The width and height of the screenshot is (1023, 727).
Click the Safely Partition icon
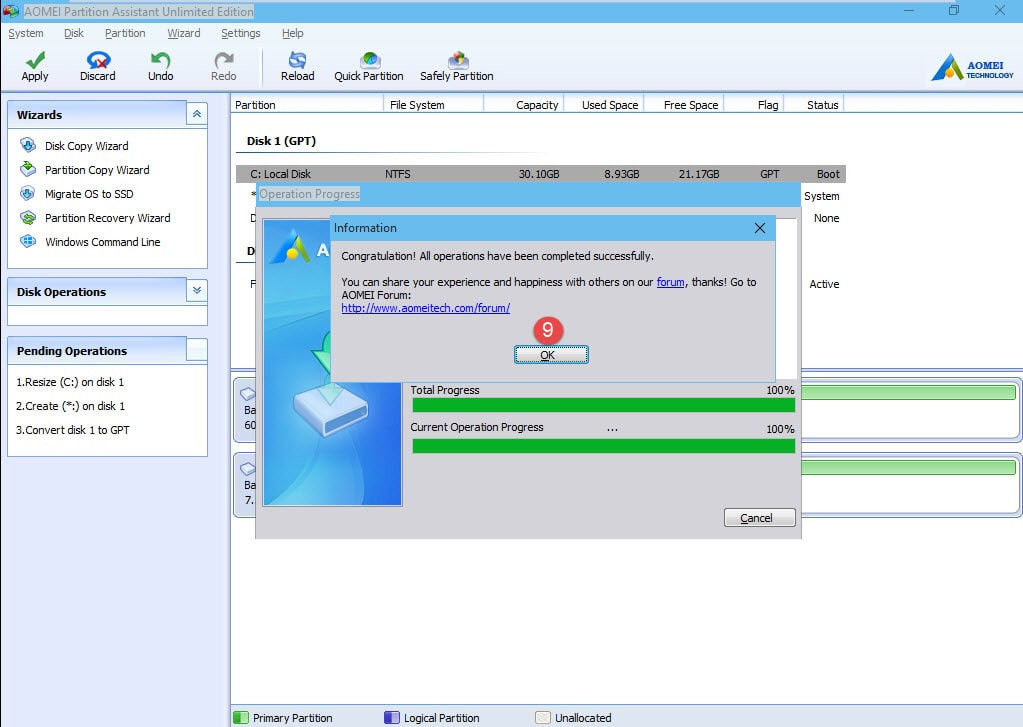click(x=457, y=61)
